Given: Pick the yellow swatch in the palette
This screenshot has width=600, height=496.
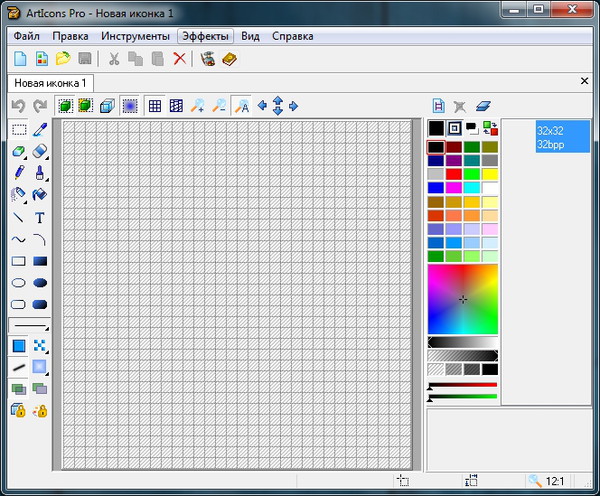Looking at the screenshot, I should (490, 174).
